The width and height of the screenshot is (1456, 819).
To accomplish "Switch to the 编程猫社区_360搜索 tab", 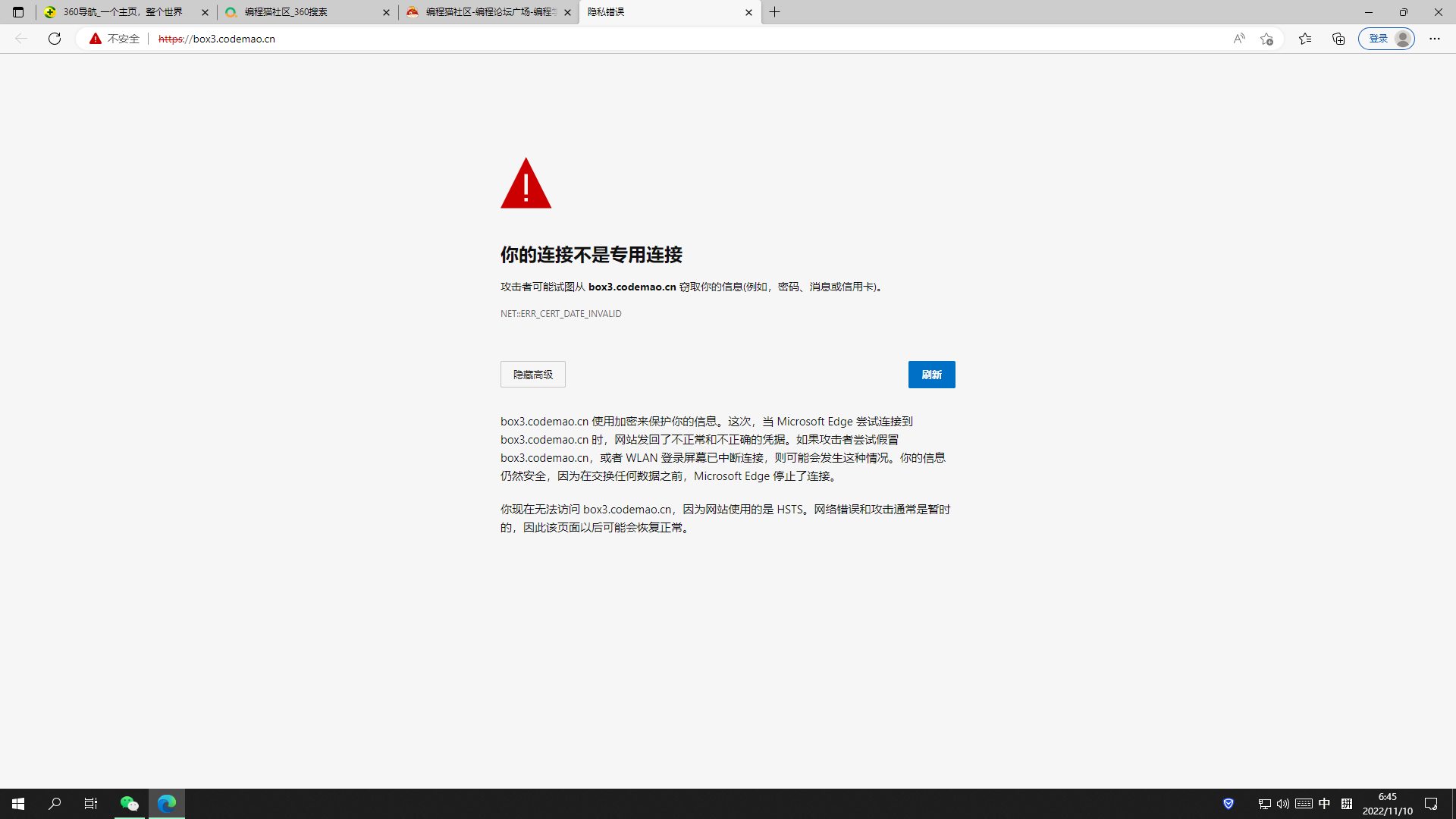I will [x=307, y=12].
